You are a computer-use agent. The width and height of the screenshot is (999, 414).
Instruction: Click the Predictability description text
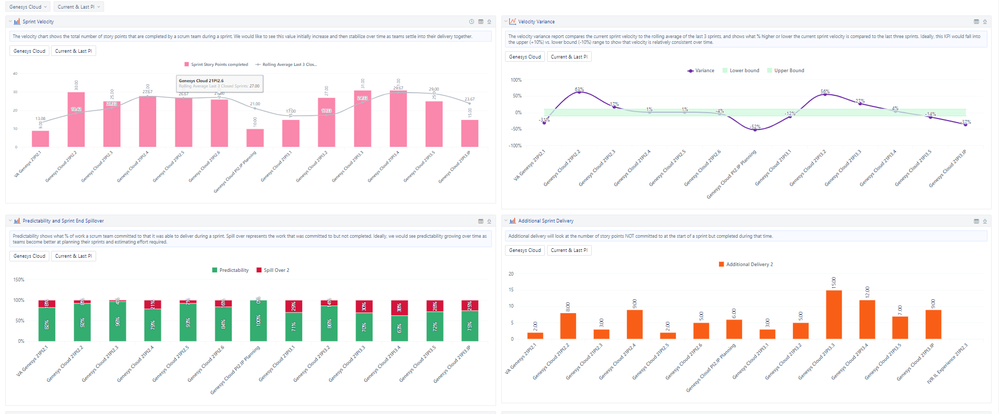coord(250,239)
